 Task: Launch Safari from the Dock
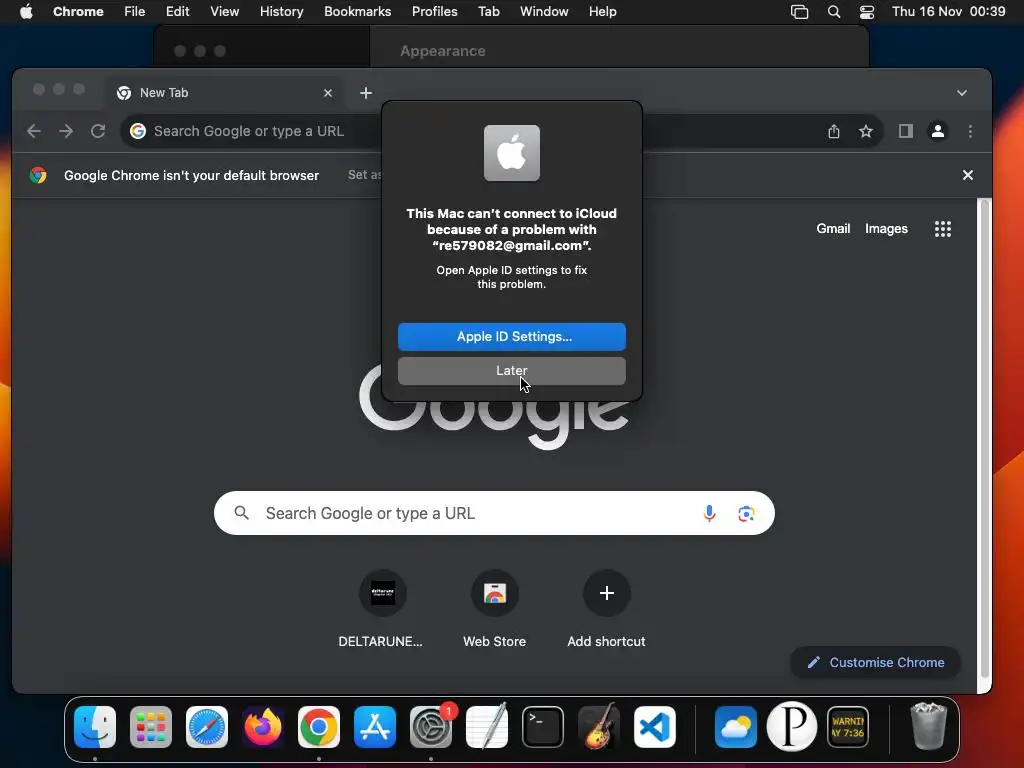[207, 727]
